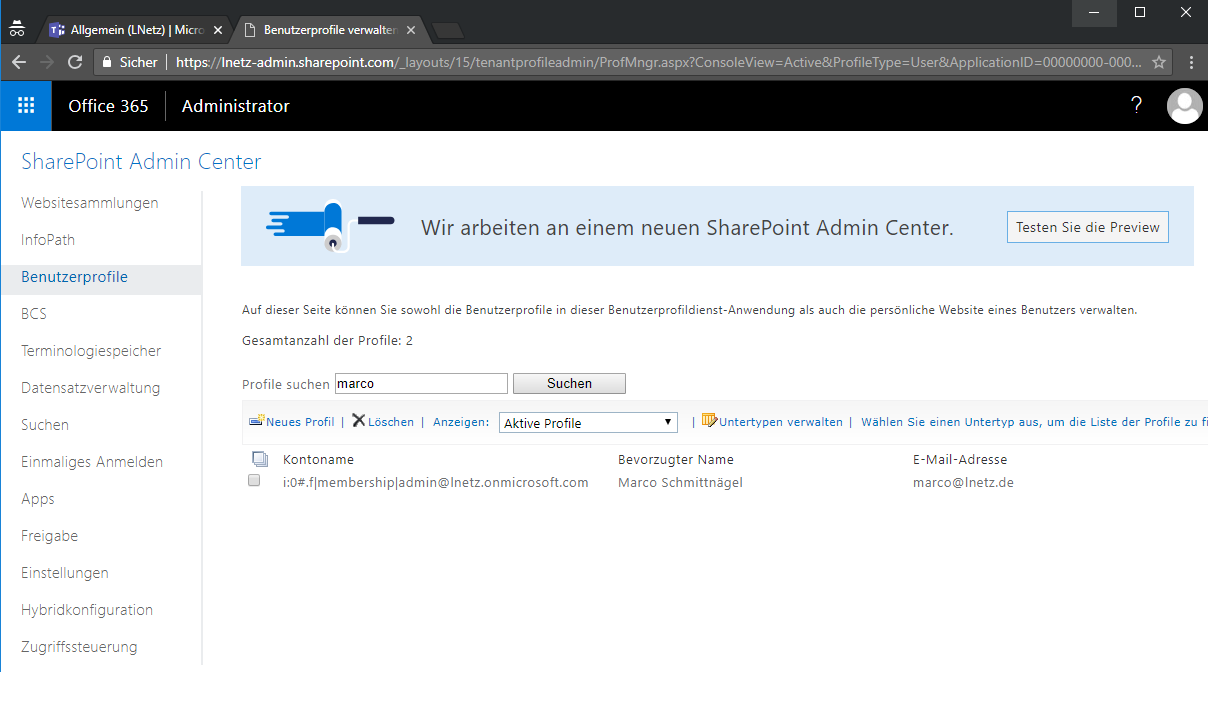Go back with browser back arrow
Screen dimensions: 1208x727
18,62
